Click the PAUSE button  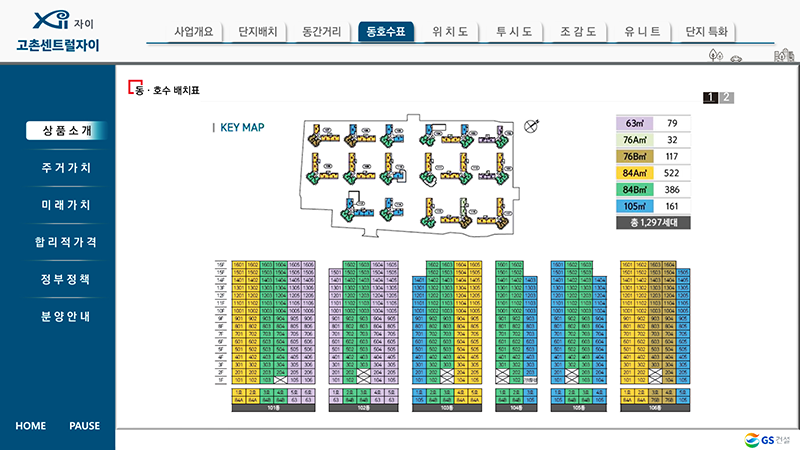pyautogui.click(x=85, y=426)
